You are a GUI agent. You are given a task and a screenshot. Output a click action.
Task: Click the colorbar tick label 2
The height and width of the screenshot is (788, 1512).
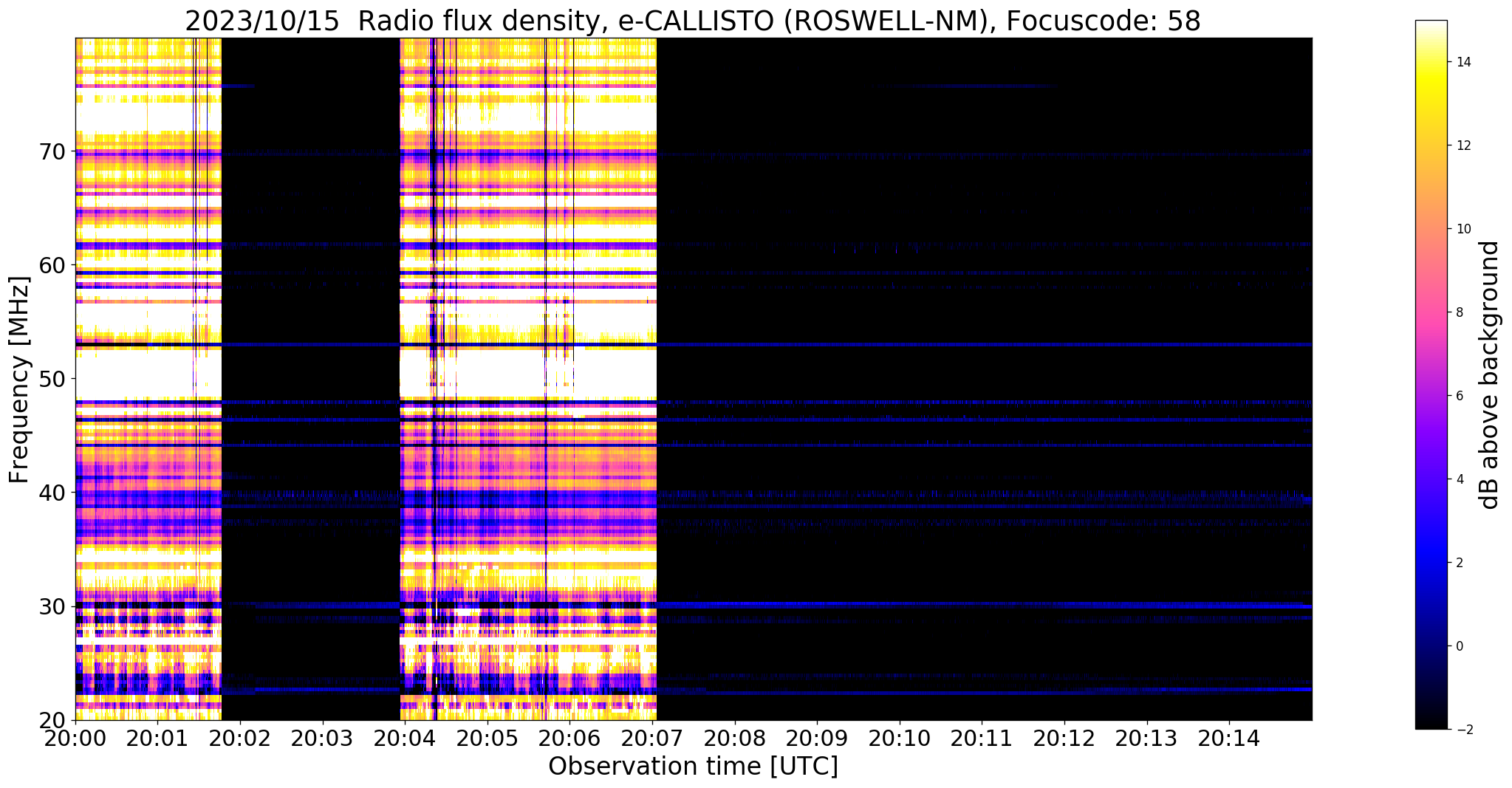point(1459,563)
